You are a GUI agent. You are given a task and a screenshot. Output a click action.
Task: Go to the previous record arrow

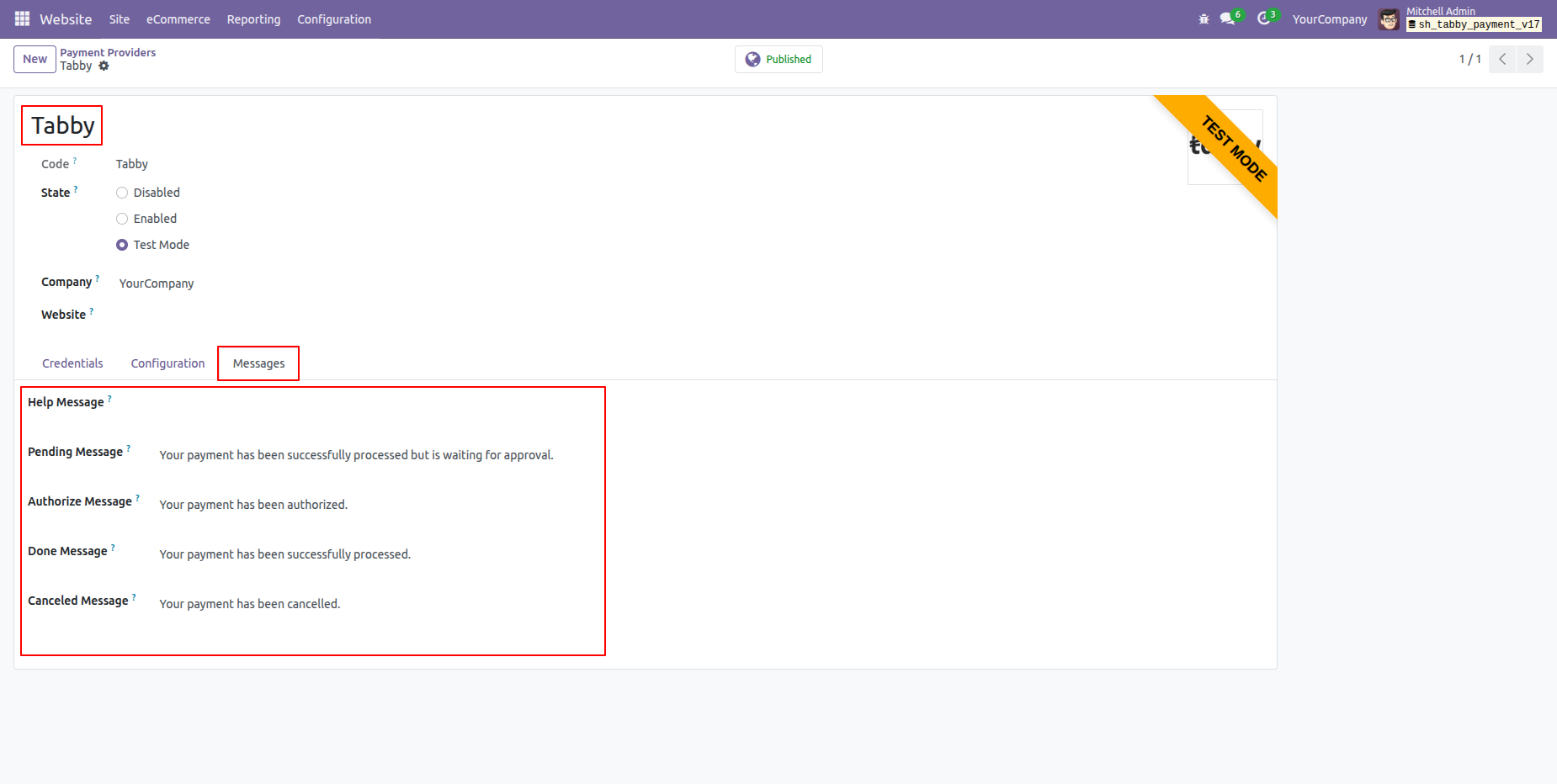(1502, 59)
